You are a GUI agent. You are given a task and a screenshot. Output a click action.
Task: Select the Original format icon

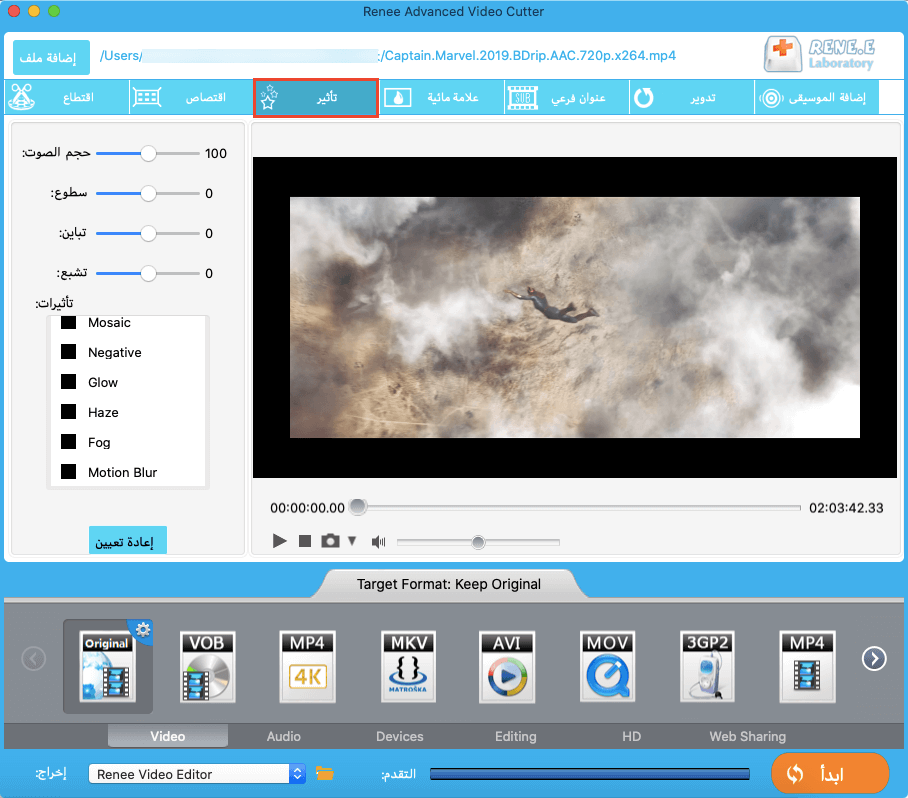[x=108, y=666]
